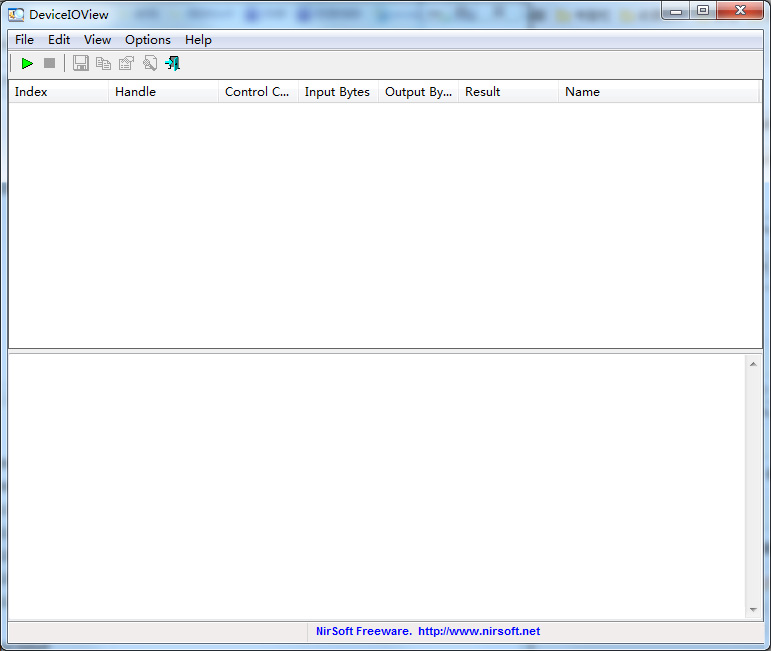Image resolution: width=771 pixels, height=651 pixels.
Task: Sort by the Output Bytes column header
Action: tap(419, 92)
